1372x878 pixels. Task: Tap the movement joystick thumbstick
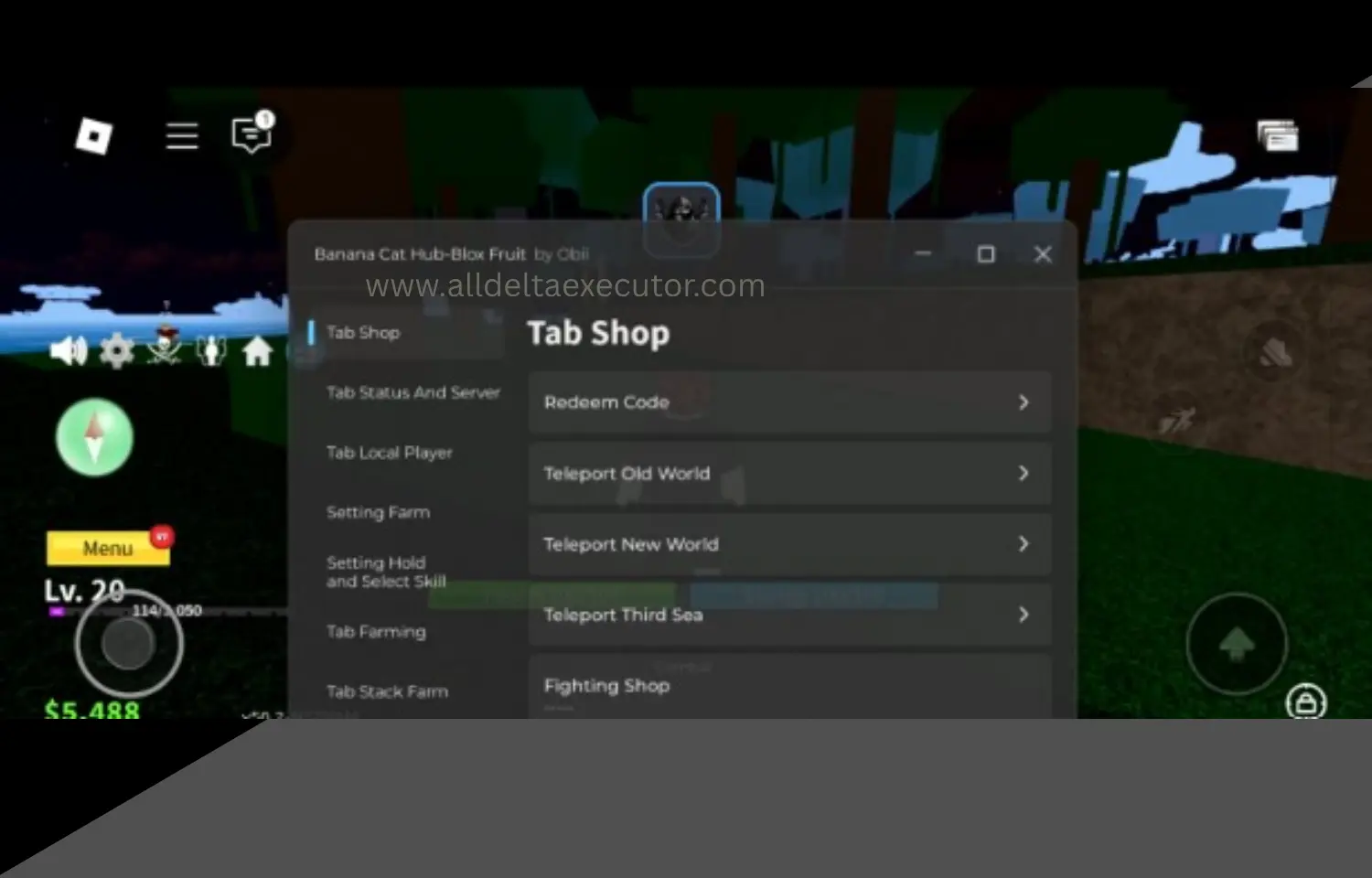coord(129,645)
